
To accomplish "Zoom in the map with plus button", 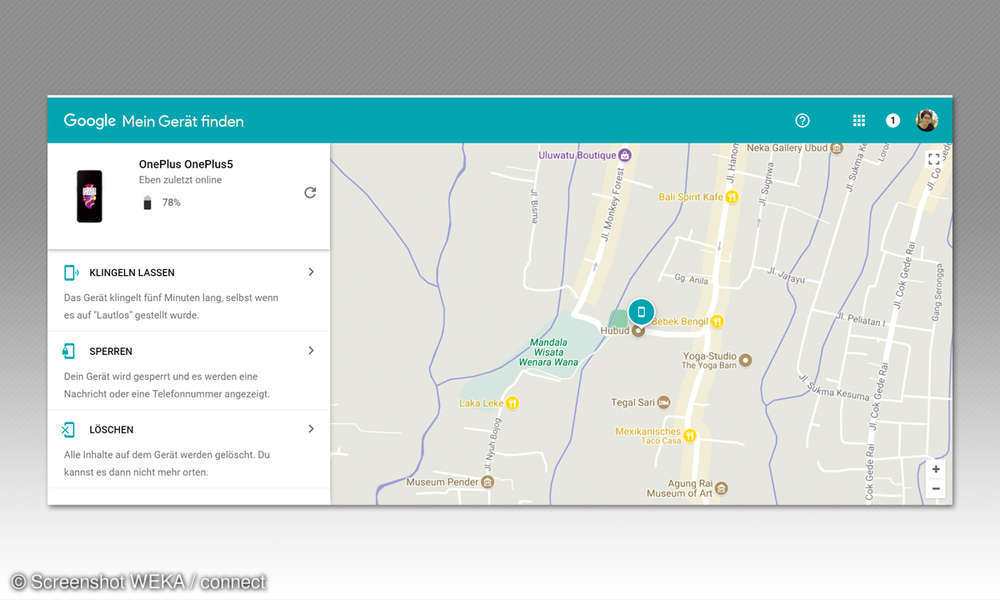I will [x=935, y=469].
